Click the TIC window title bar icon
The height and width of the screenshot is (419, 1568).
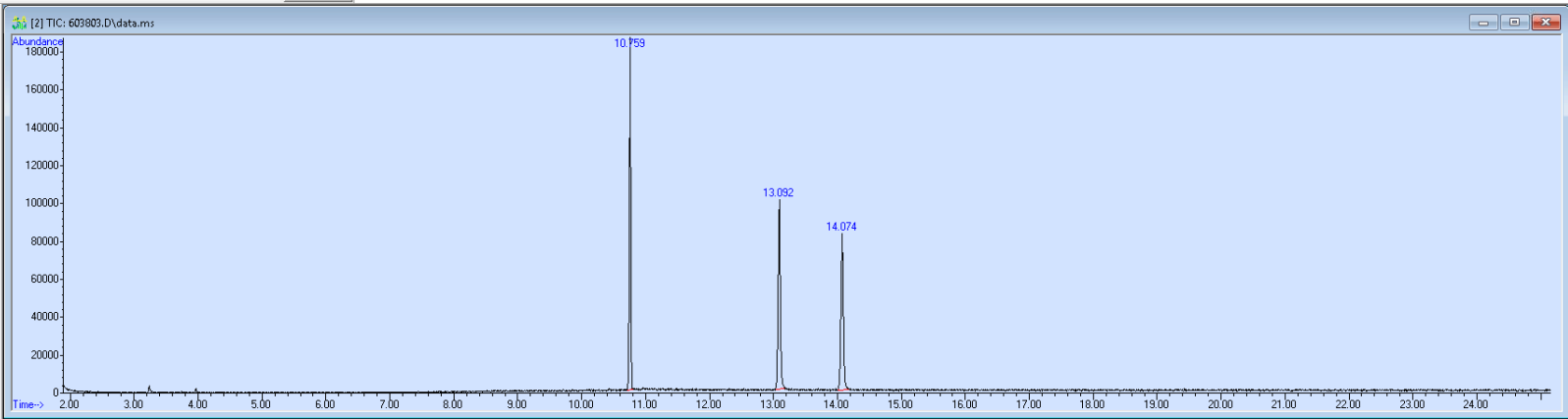(x=19, y=23)
